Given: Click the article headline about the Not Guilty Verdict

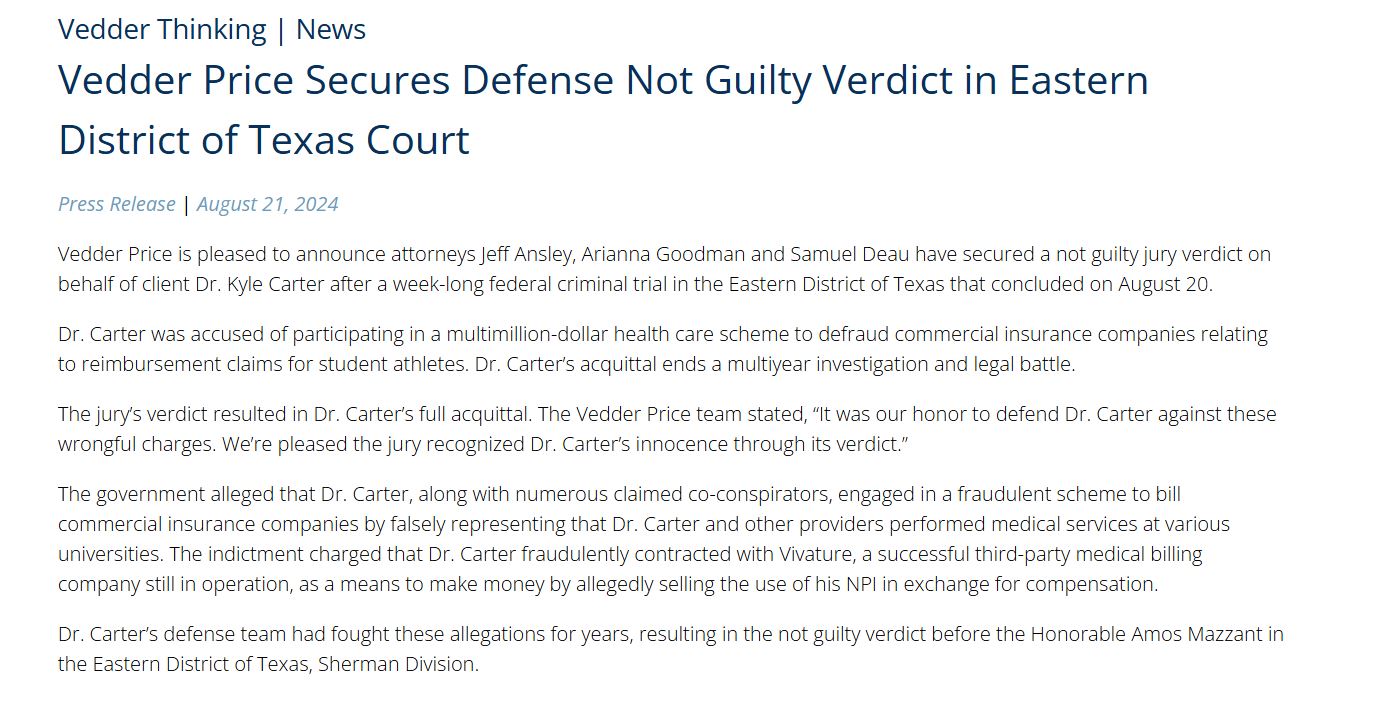Looking at the screenshot, I should [x=603, y=109].
